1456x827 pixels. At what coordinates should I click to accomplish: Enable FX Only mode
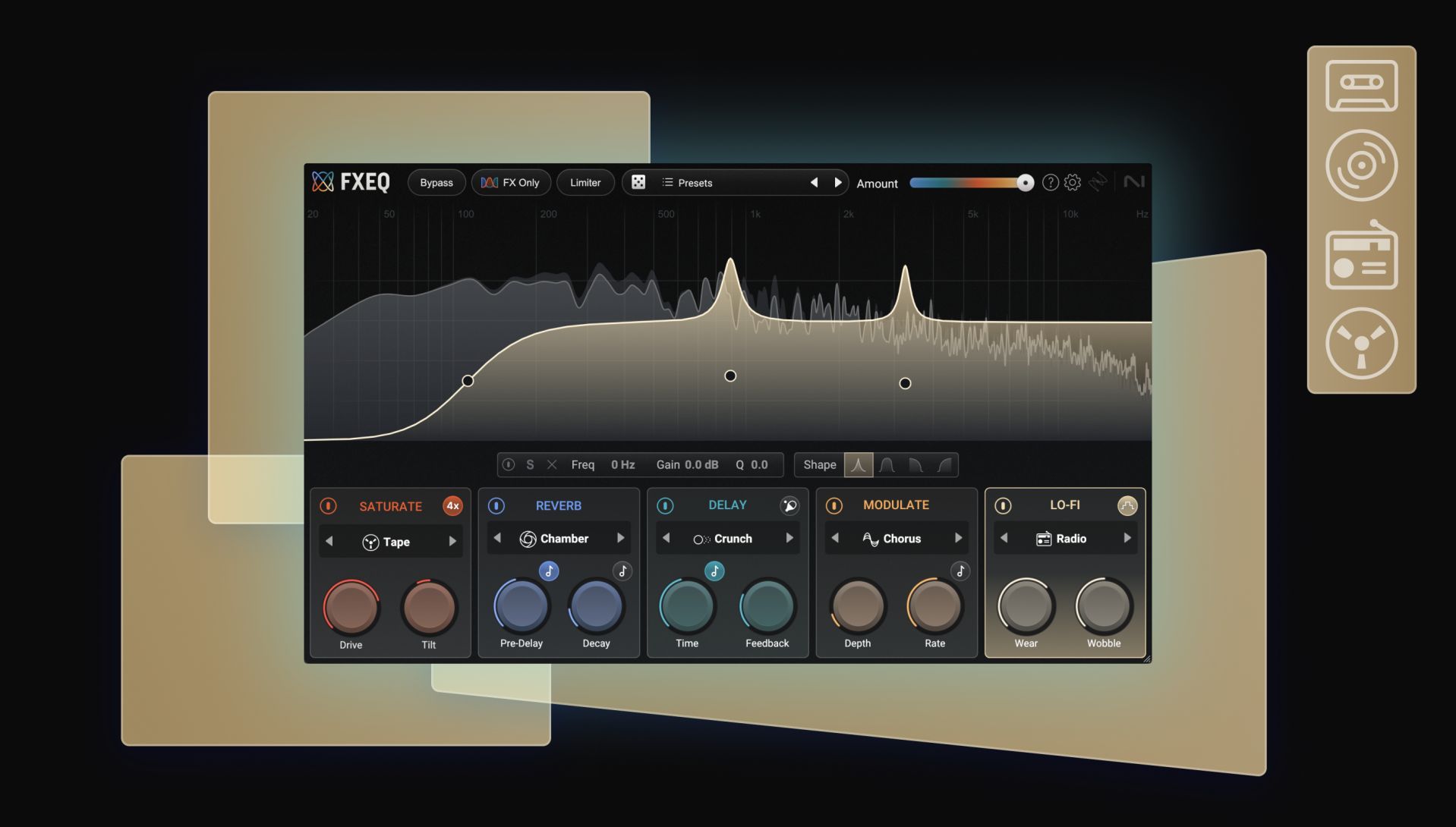[511, 183]
